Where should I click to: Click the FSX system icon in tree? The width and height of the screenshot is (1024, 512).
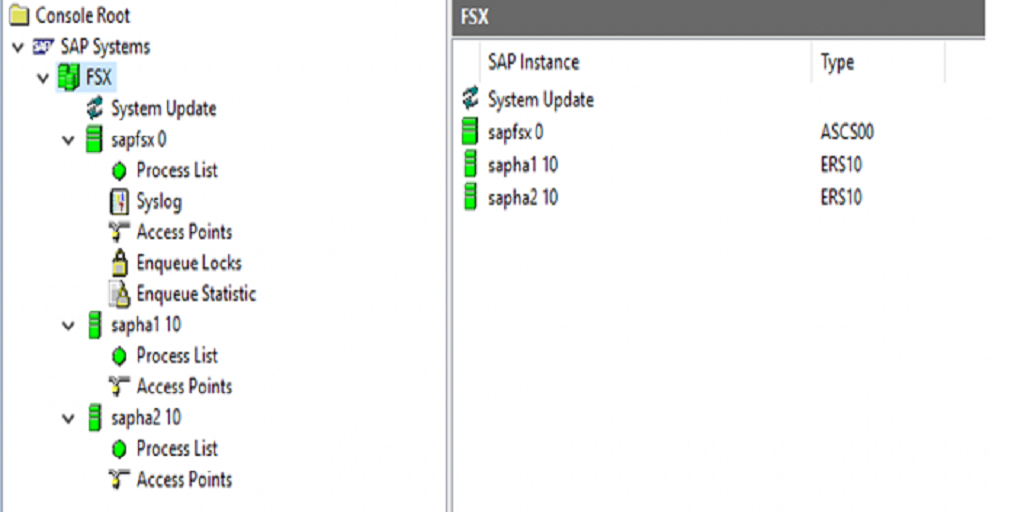(69, 78)
